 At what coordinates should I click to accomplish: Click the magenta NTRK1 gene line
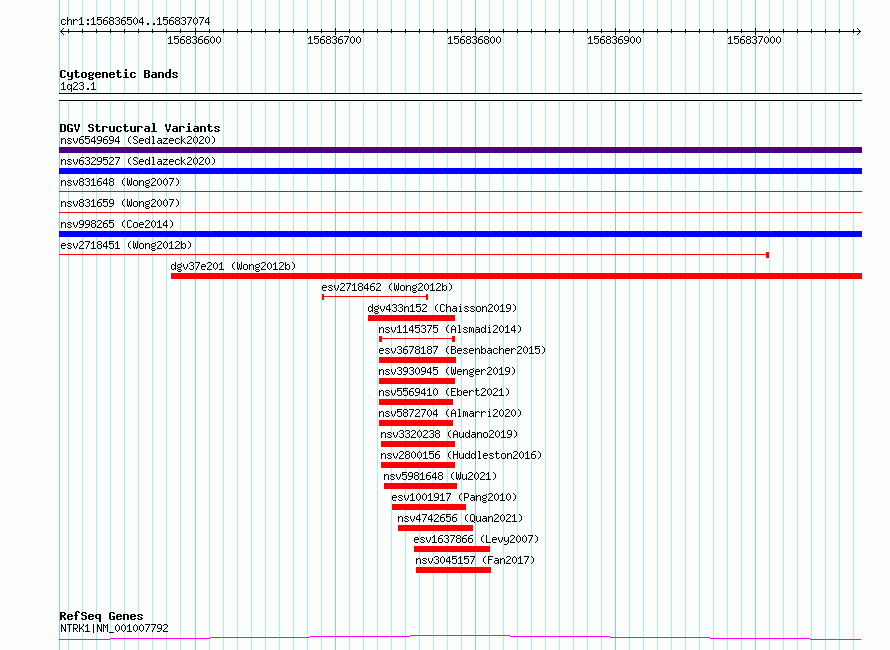coord(460,637)
